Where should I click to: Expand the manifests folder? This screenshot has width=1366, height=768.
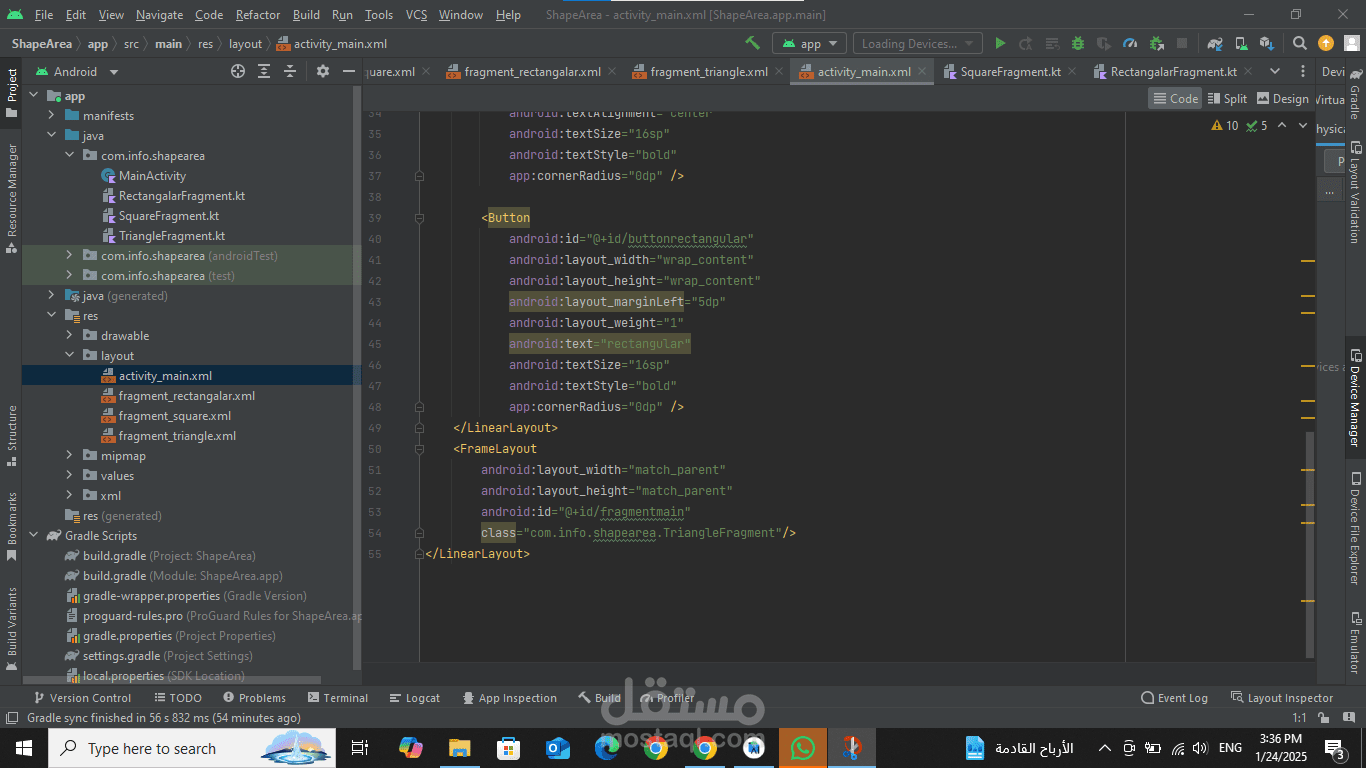click(51, 116)
